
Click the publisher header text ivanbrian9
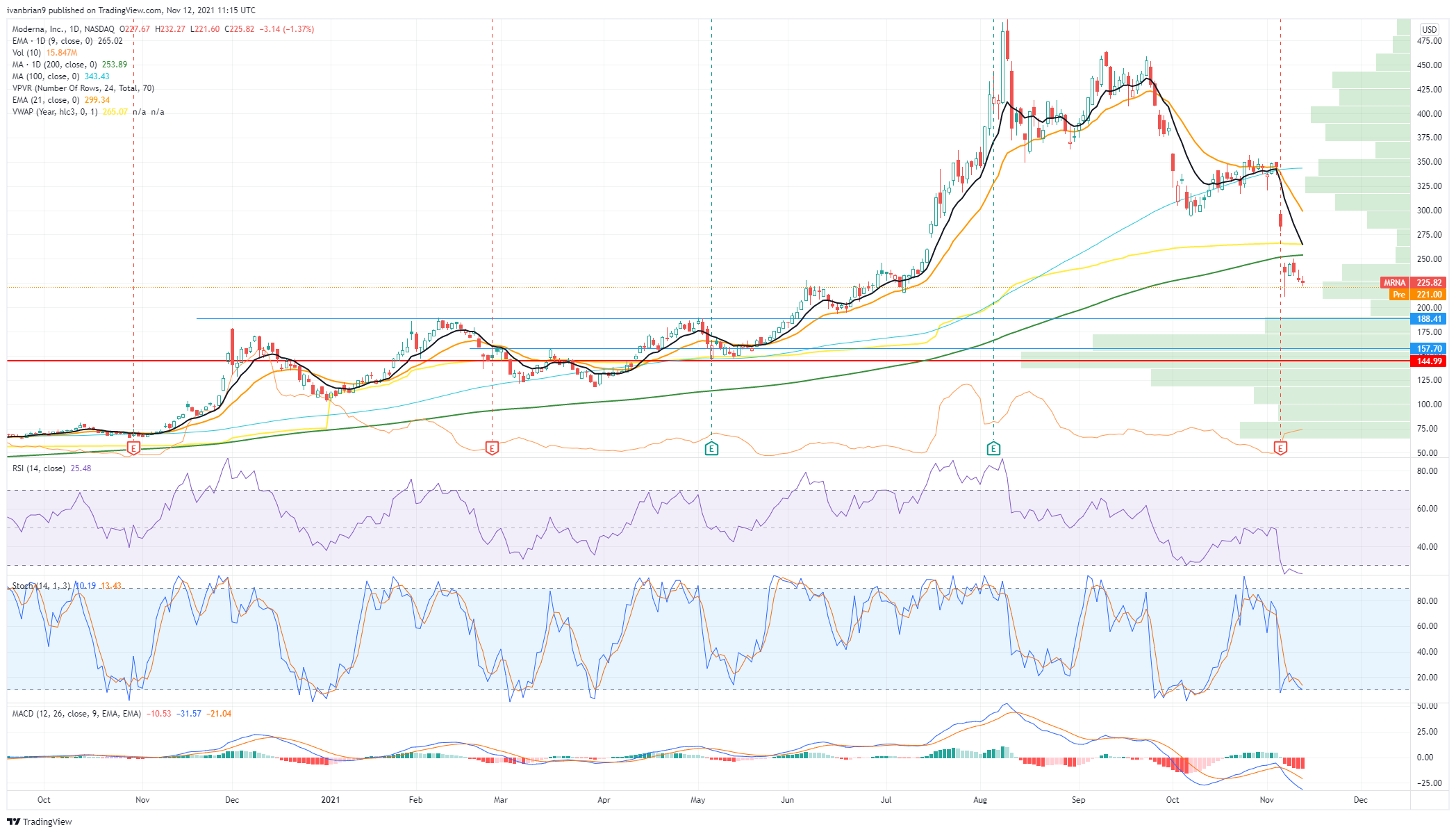26,10
